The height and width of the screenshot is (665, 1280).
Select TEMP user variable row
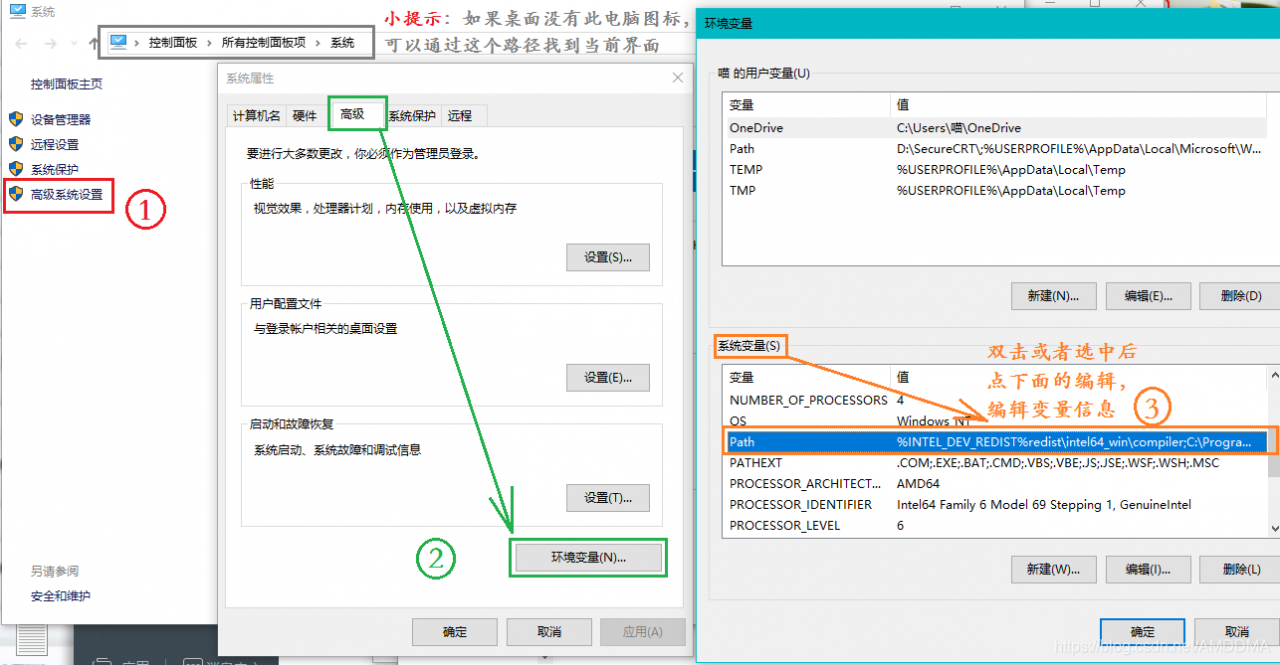pos(994,170)
